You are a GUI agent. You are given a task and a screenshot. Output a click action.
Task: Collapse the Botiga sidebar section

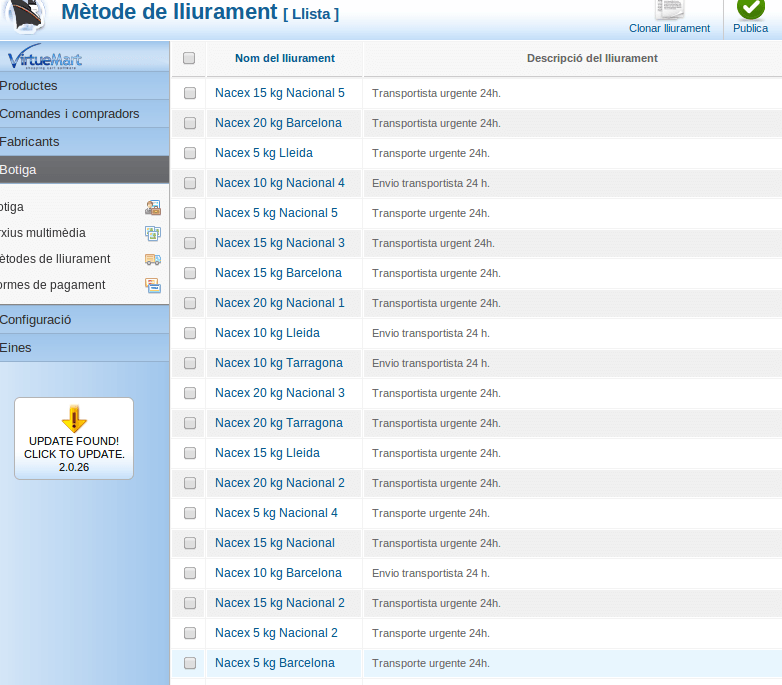pyautogui.click(x=84, y=170)
